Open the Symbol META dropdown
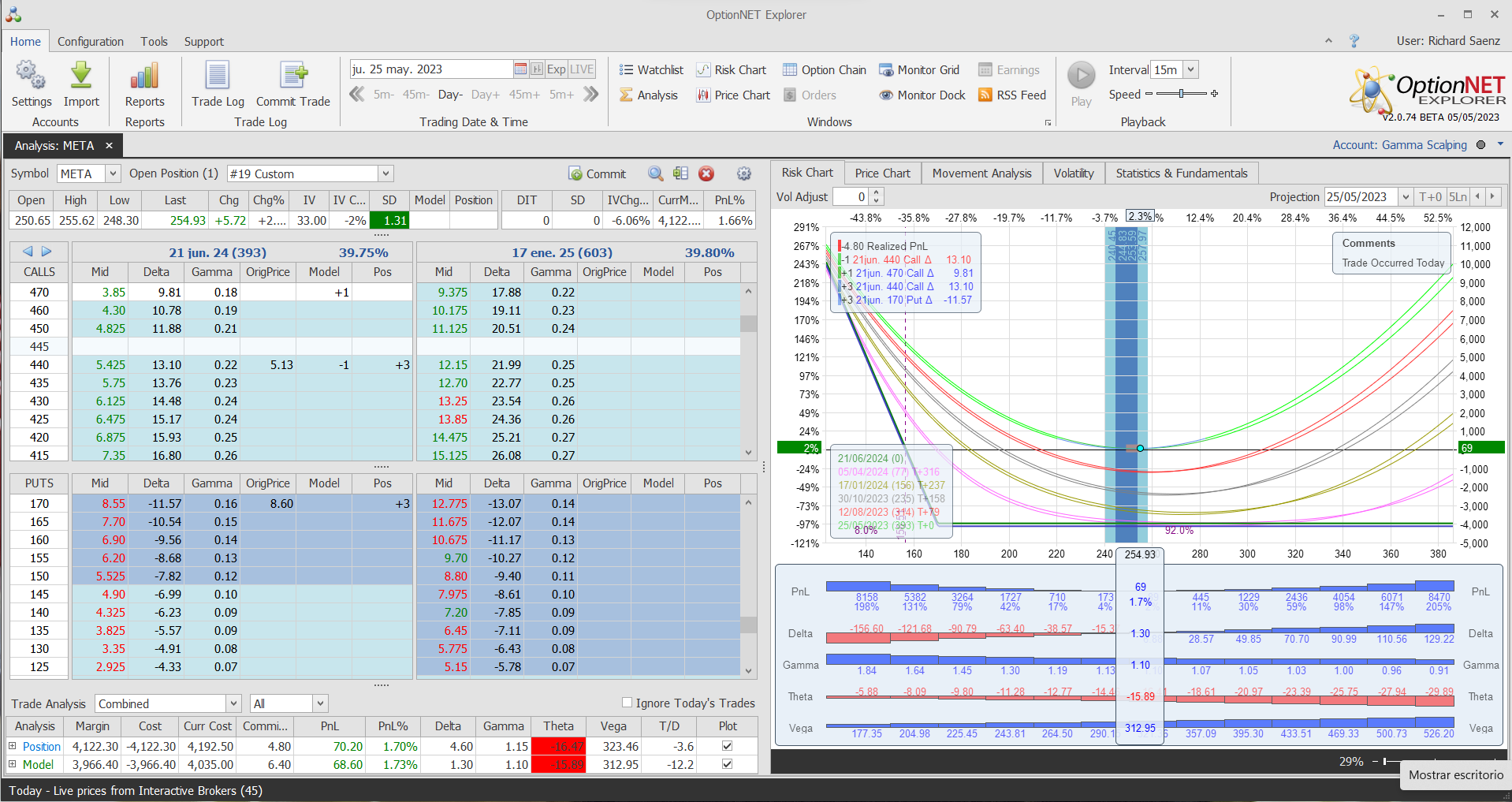This screenshot has width=1512, height=802. [113, 173]
